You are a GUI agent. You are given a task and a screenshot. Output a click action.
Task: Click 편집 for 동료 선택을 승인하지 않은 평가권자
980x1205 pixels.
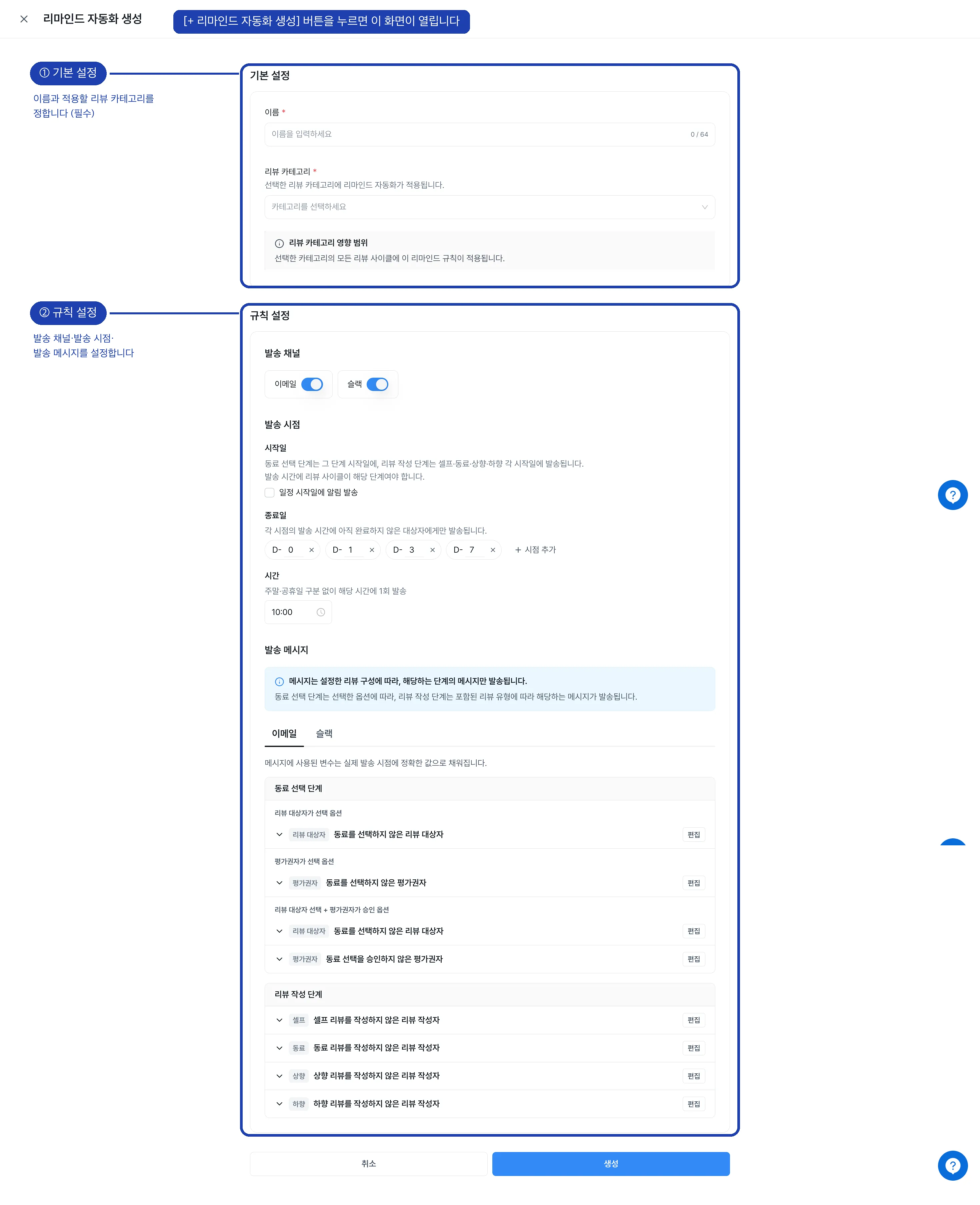pos(693,959)
